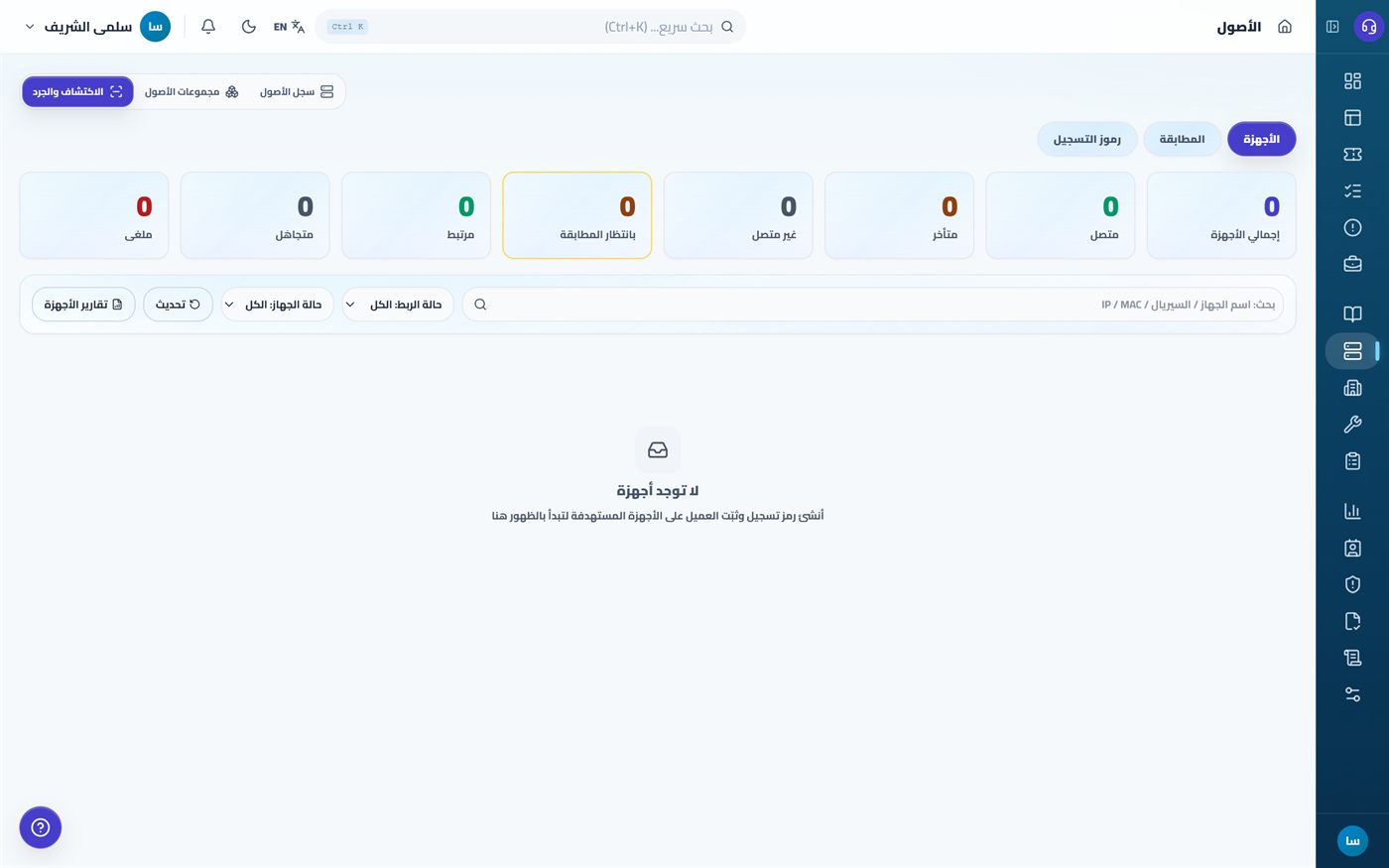Open notifications bell icon
Image resolution: width=1389 pixels, height=868 pixels.
[208, 27]
